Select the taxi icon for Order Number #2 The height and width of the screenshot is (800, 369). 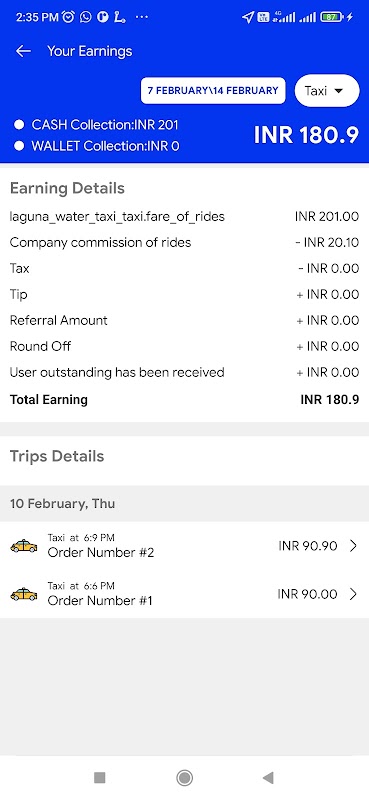click(x=23, y=546)
